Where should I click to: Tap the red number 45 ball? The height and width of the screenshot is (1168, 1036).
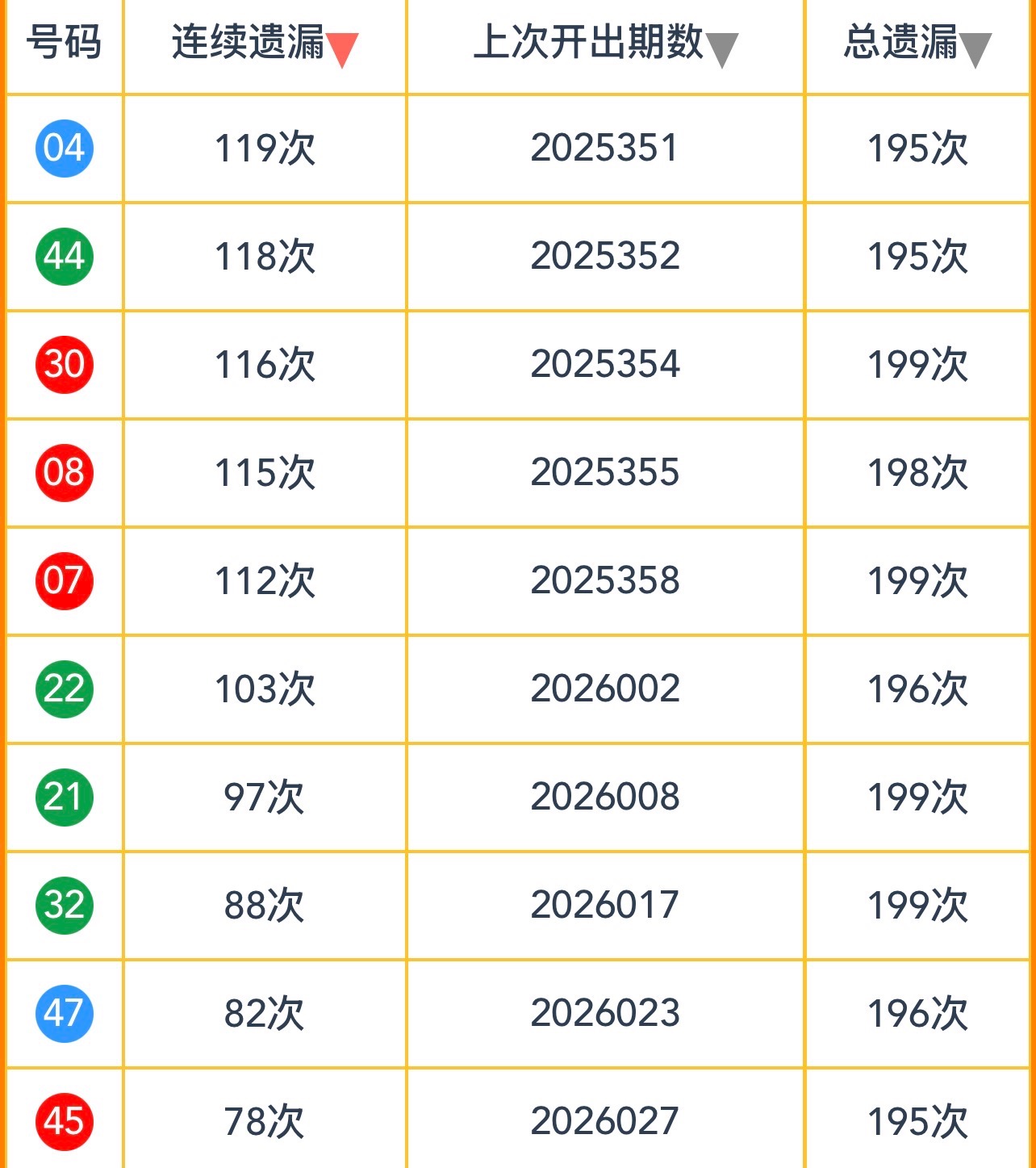(x=65, y=1121)
